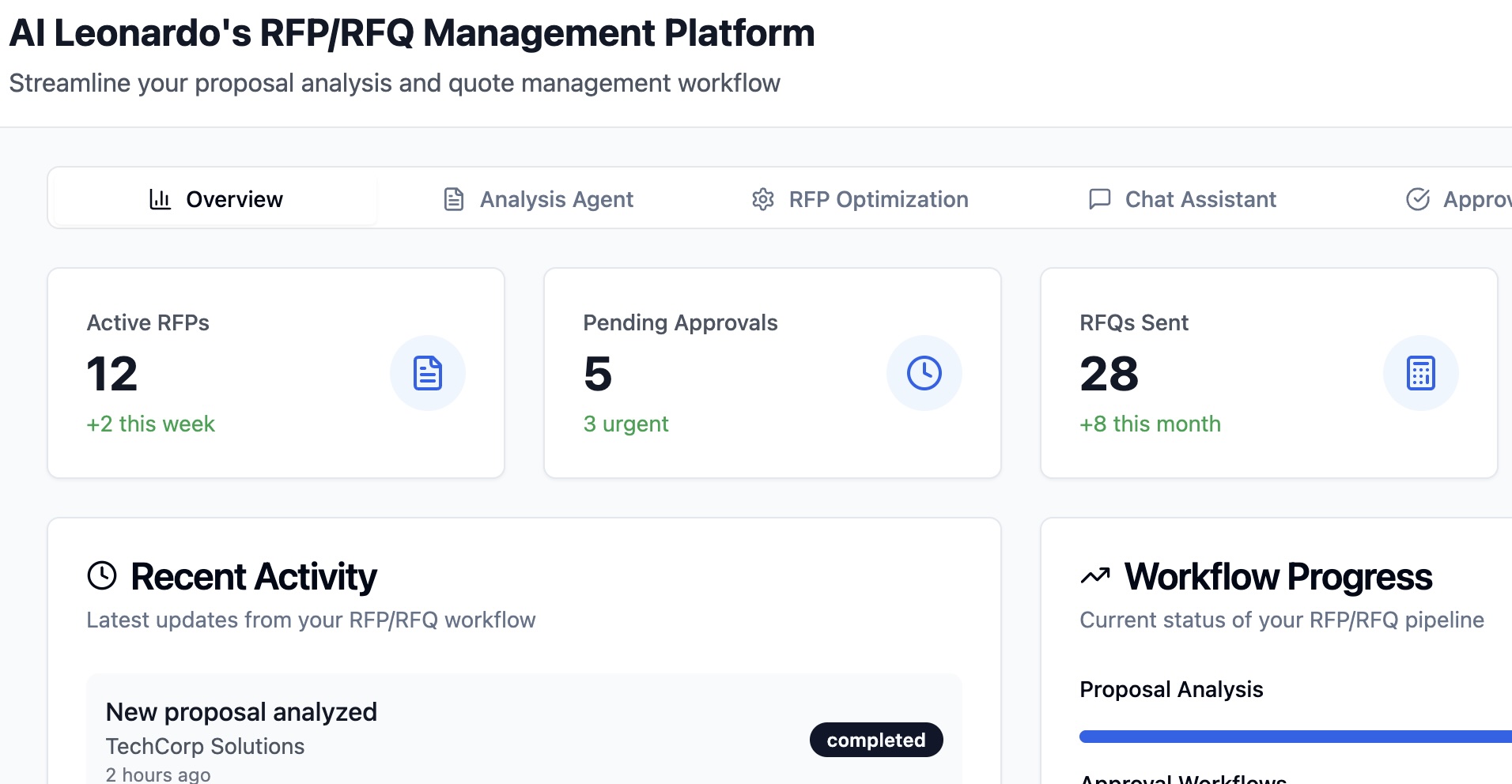Viewport: 1512px width, 784px height.
Task: Open the TechCorp Solutions activity entry
Action: (205, 746)
